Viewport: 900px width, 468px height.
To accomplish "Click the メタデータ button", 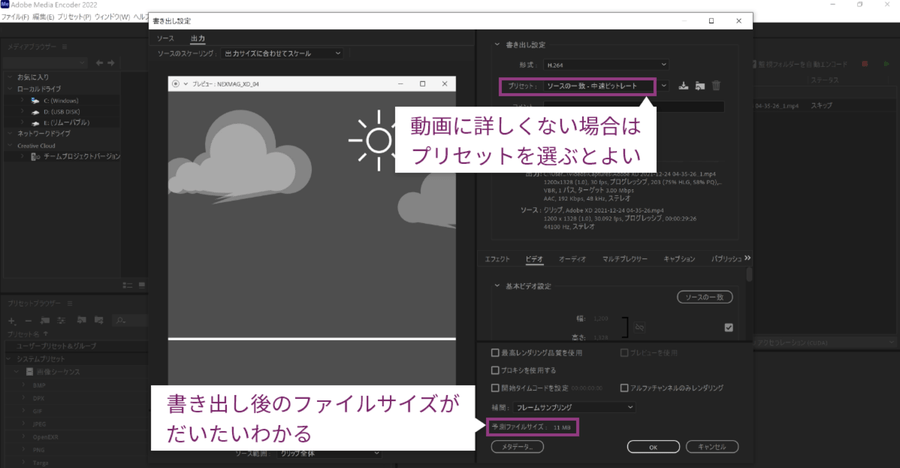I will point(516,446).
